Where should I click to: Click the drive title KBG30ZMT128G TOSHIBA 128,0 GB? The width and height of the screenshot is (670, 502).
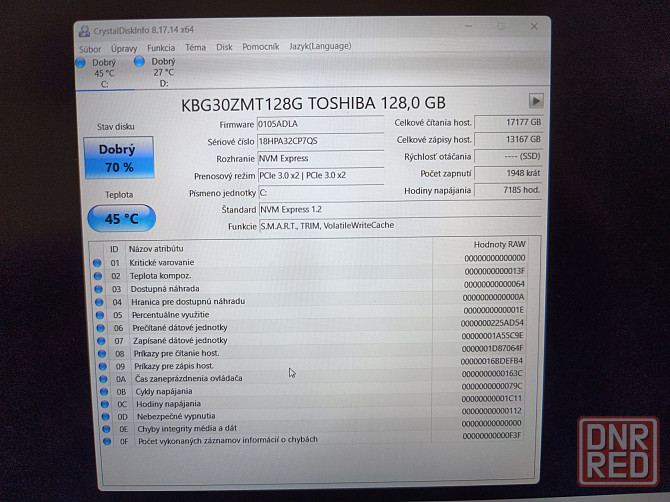[x=313, y=103]
